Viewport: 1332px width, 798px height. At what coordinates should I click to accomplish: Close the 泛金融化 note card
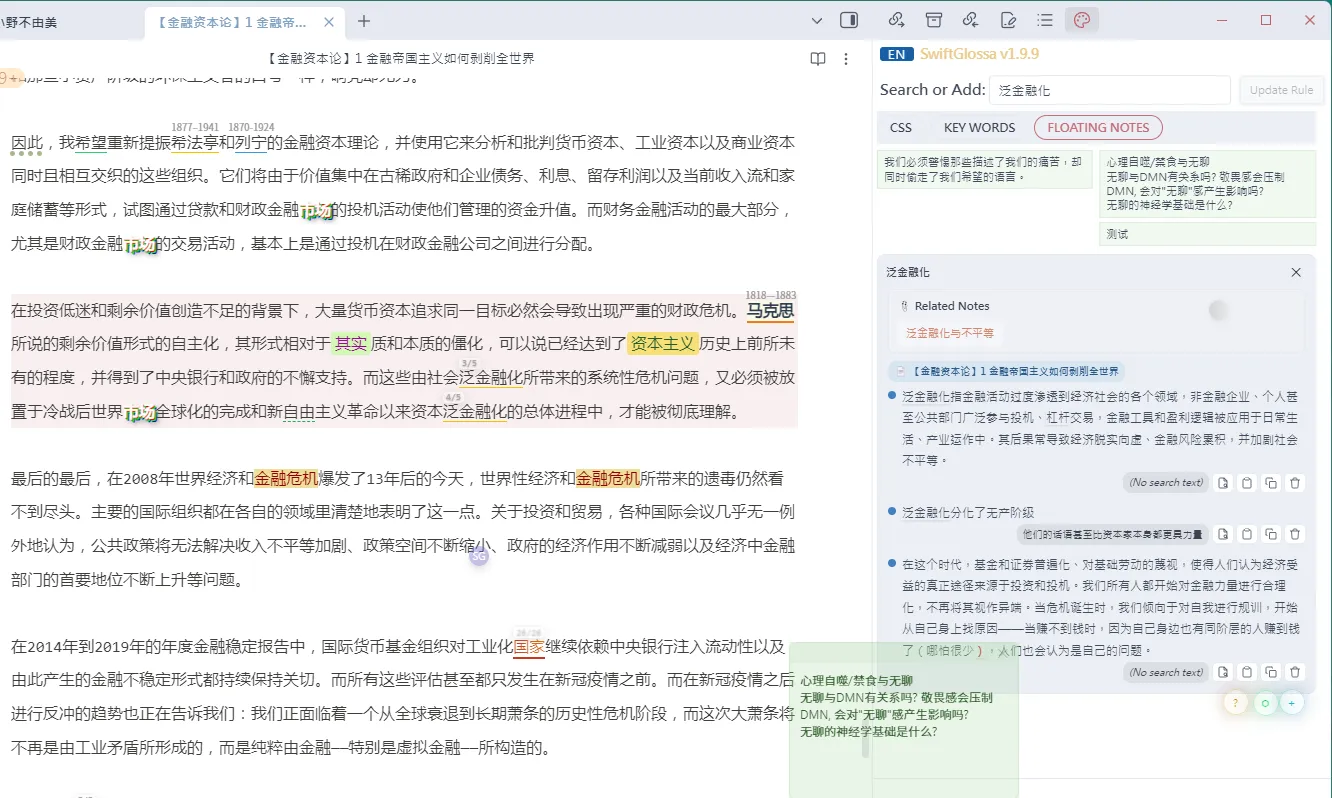[x=1296, y=272]
